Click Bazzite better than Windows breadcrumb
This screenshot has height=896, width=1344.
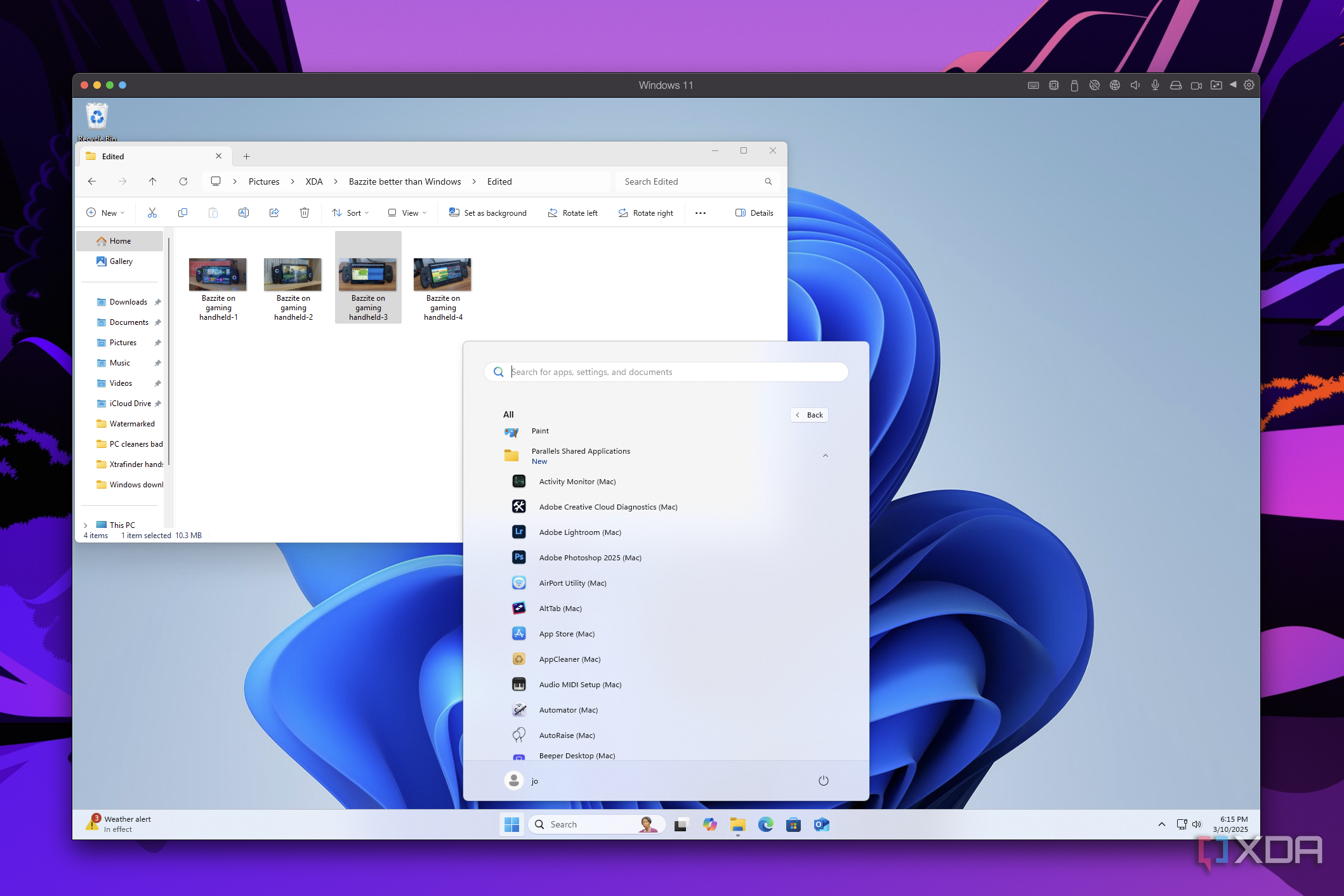click(x=405, y=181)
